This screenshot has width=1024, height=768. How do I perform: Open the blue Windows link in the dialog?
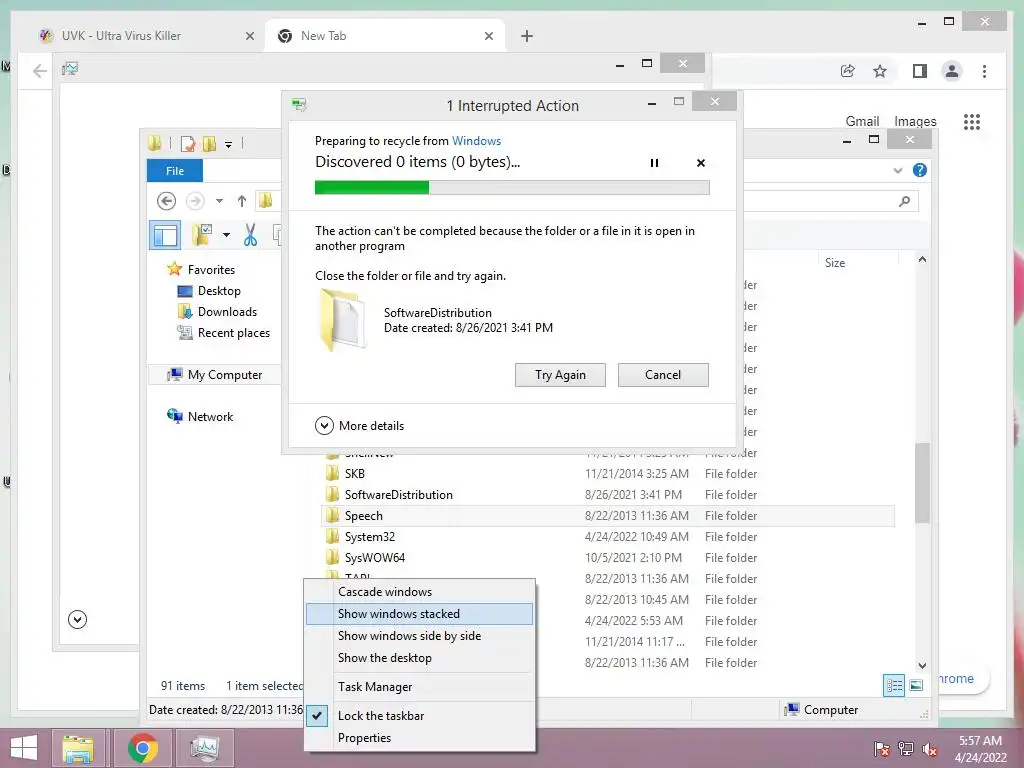[x=476, y=141]
